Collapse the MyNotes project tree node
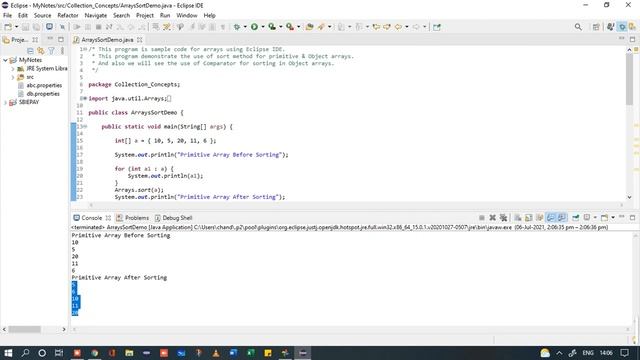Viewport: 640px width, 360px height. (x=6, y=60)
